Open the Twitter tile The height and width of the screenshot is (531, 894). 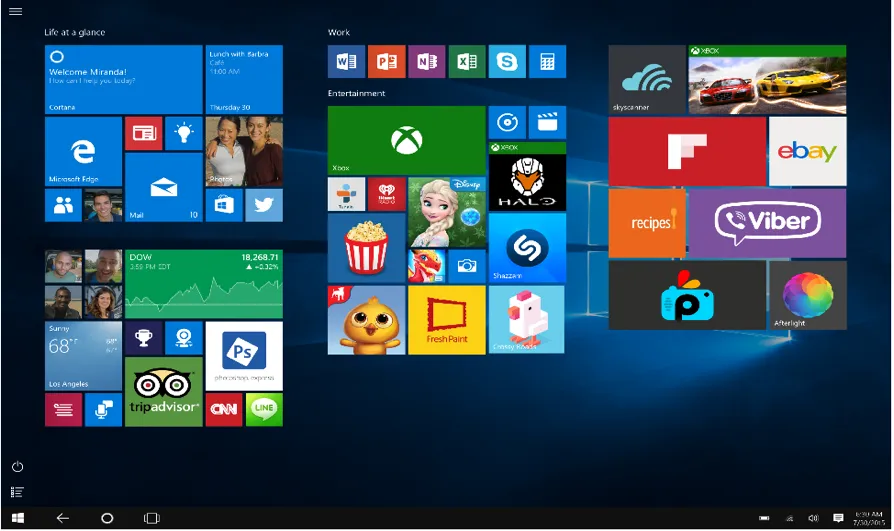(264, 205)
